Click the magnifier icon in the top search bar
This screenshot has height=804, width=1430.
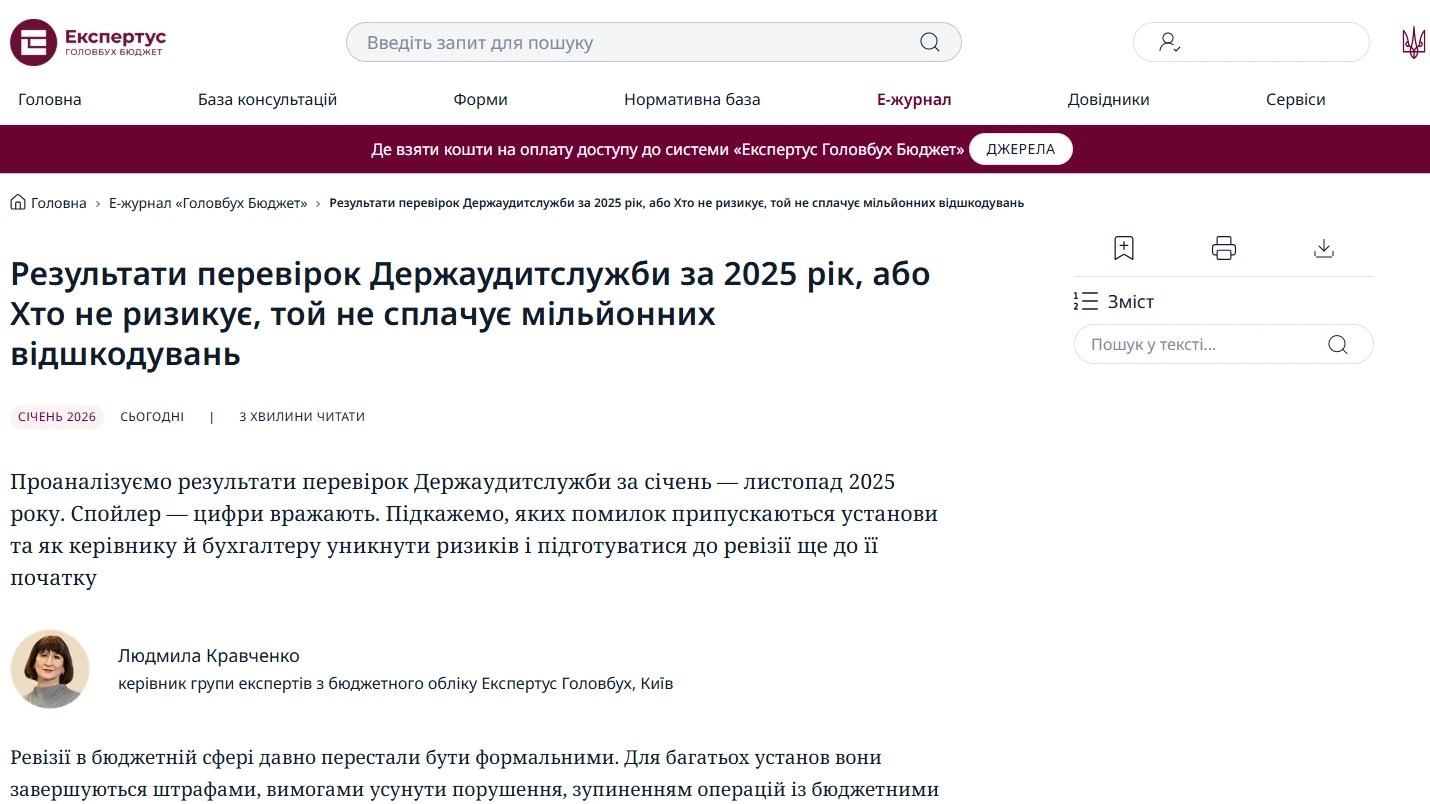(x=929, y=42)
